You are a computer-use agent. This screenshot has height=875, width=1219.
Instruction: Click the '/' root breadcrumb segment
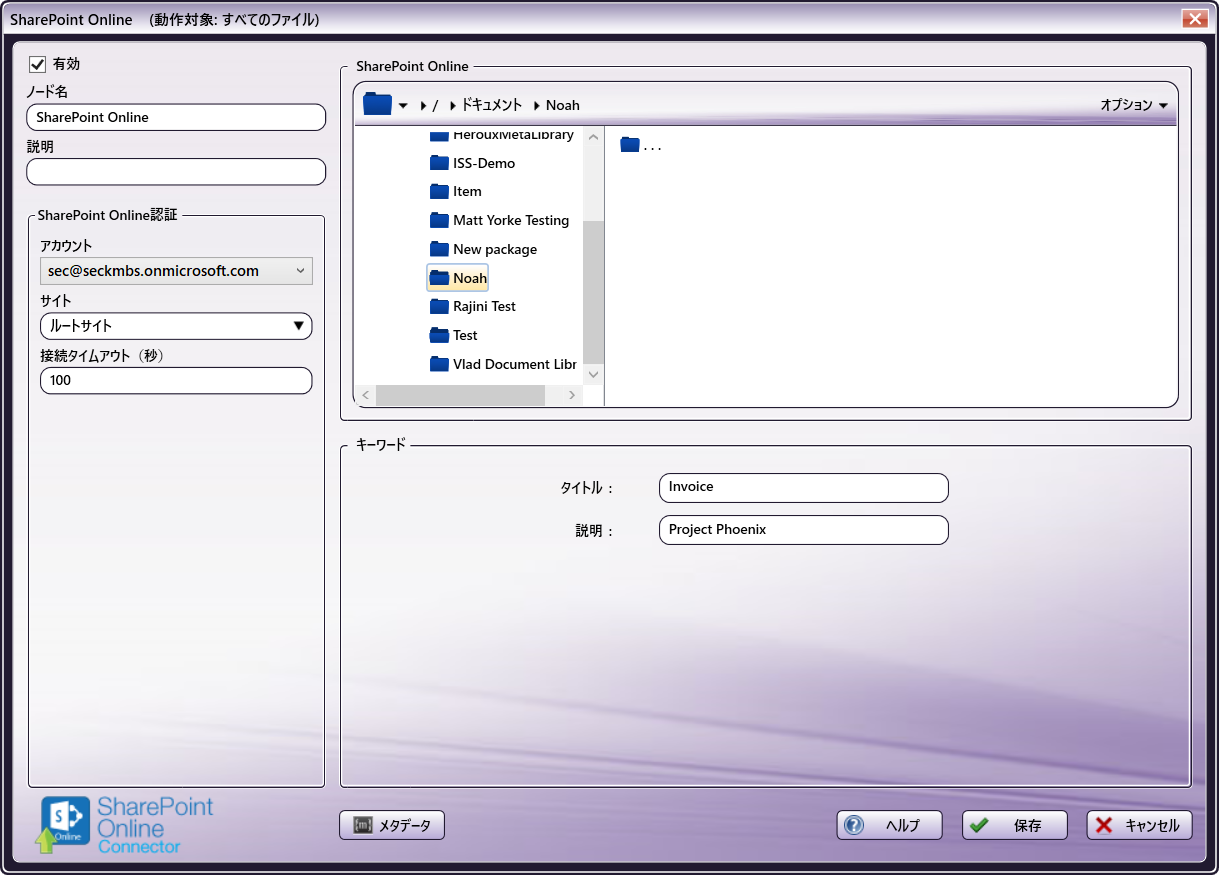pos(436,105)
